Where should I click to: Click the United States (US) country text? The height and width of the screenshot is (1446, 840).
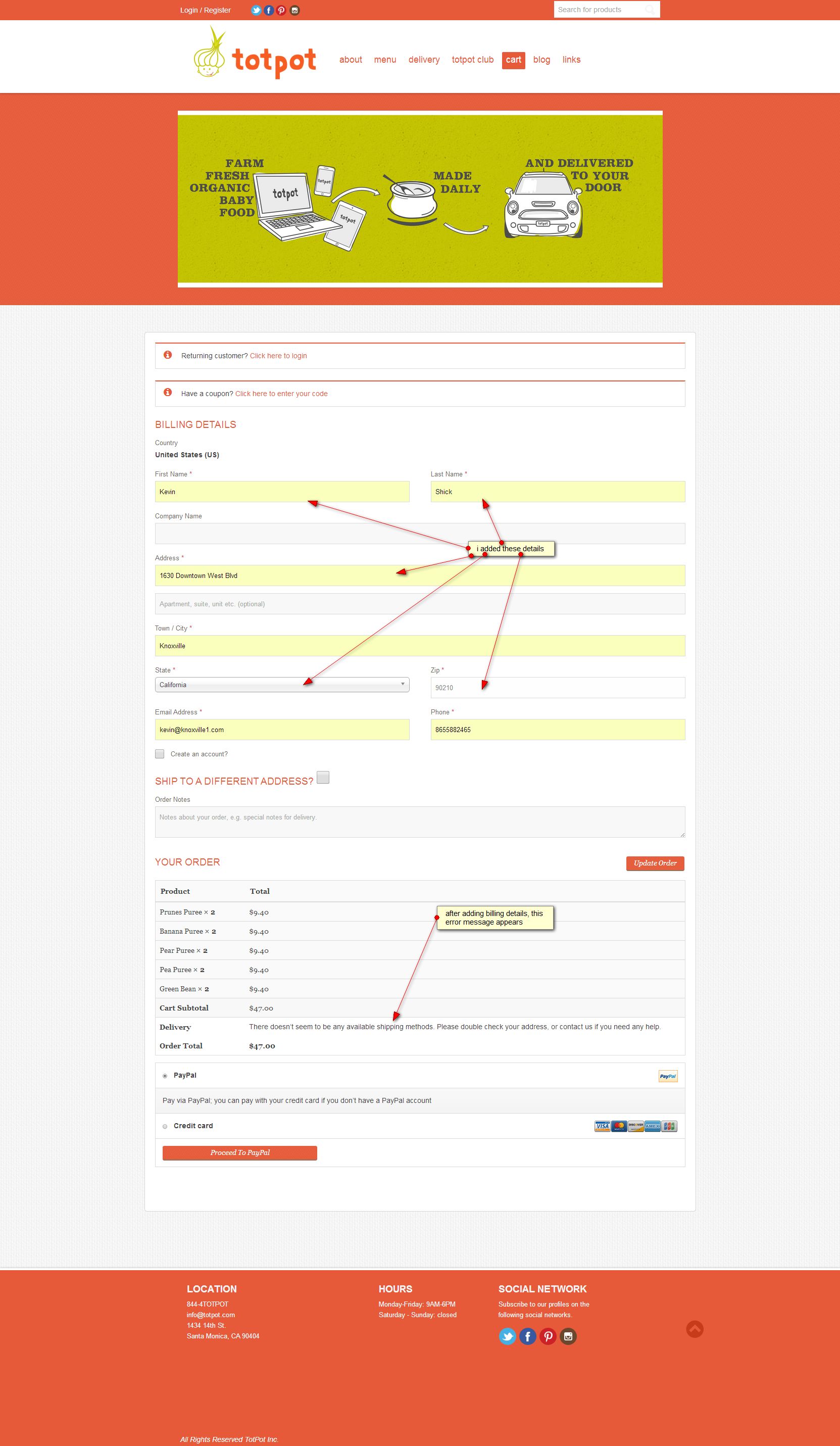187,454
